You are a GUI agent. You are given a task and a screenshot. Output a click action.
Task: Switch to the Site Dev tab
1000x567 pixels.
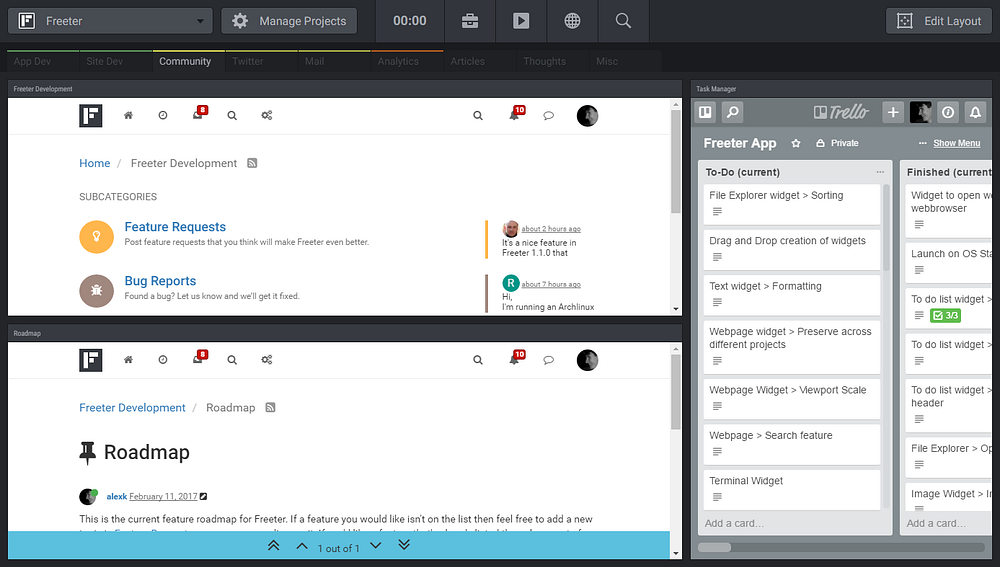click(x=115, y=61)
